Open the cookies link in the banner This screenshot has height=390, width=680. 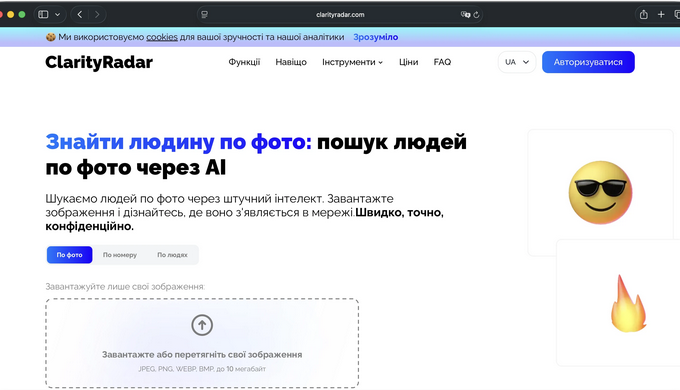tap(162, 37)
